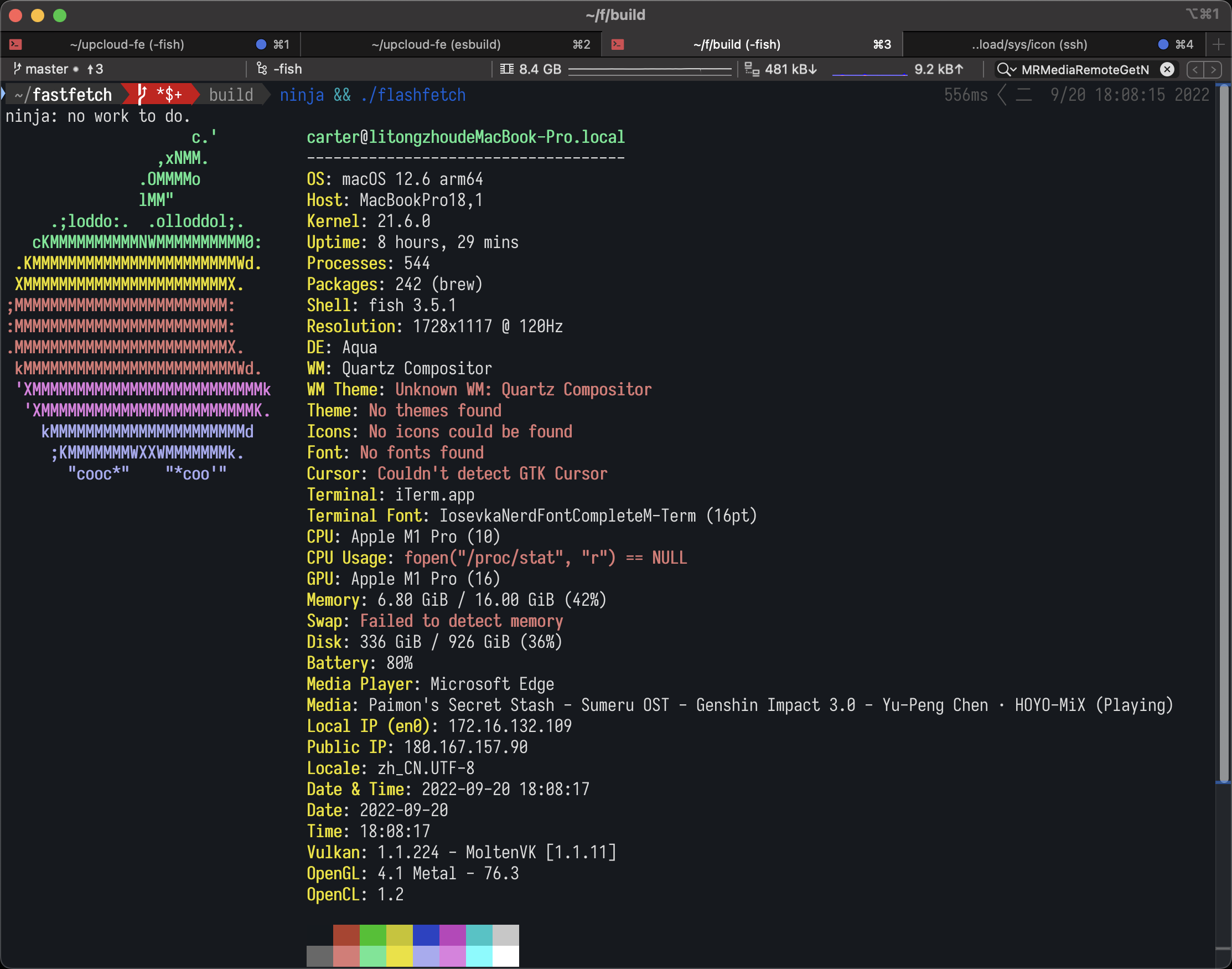Click the memory usage 8.4 GB icon

click(x=506, y=69)
